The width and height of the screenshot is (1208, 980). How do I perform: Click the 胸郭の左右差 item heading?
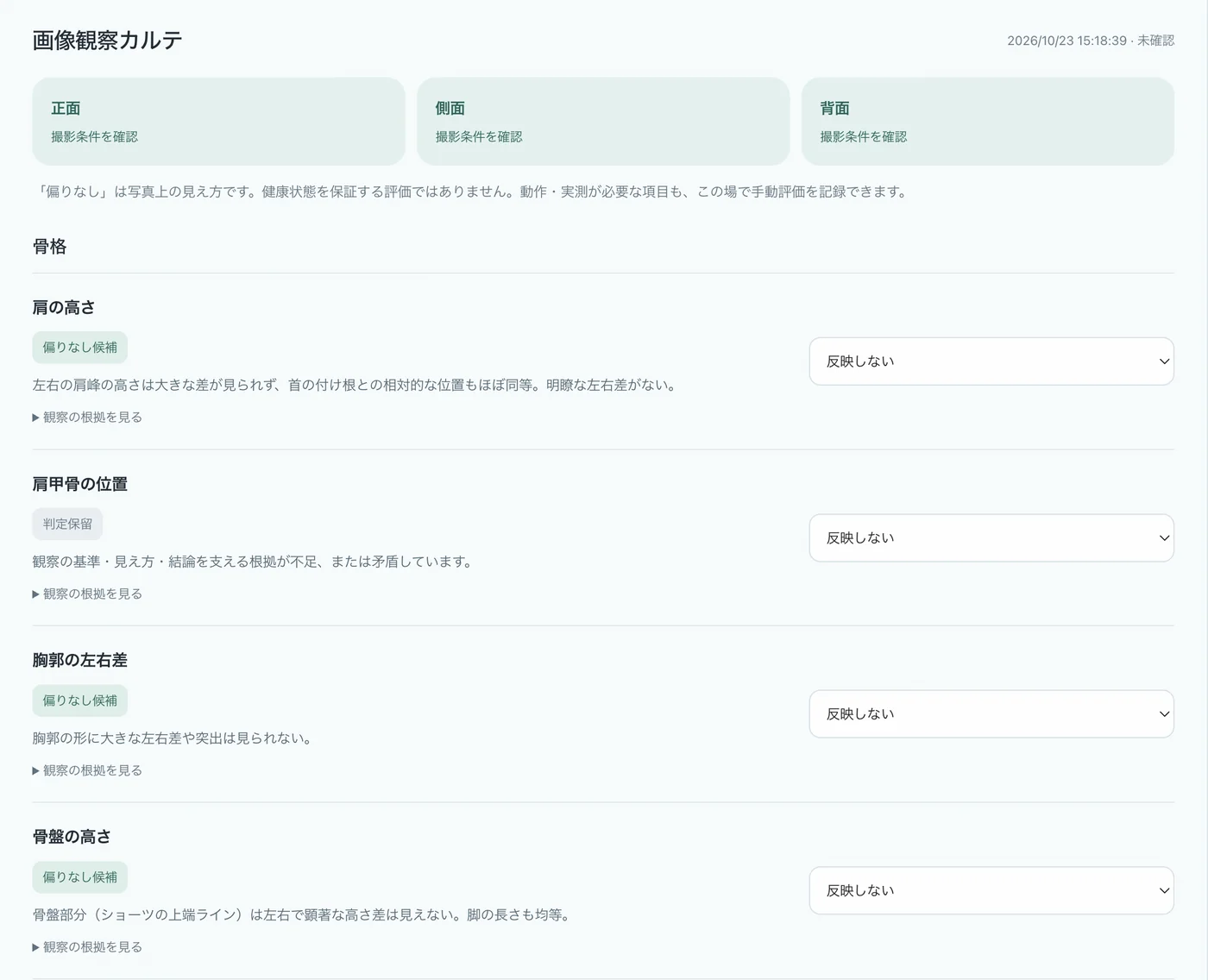click(80, 661)
